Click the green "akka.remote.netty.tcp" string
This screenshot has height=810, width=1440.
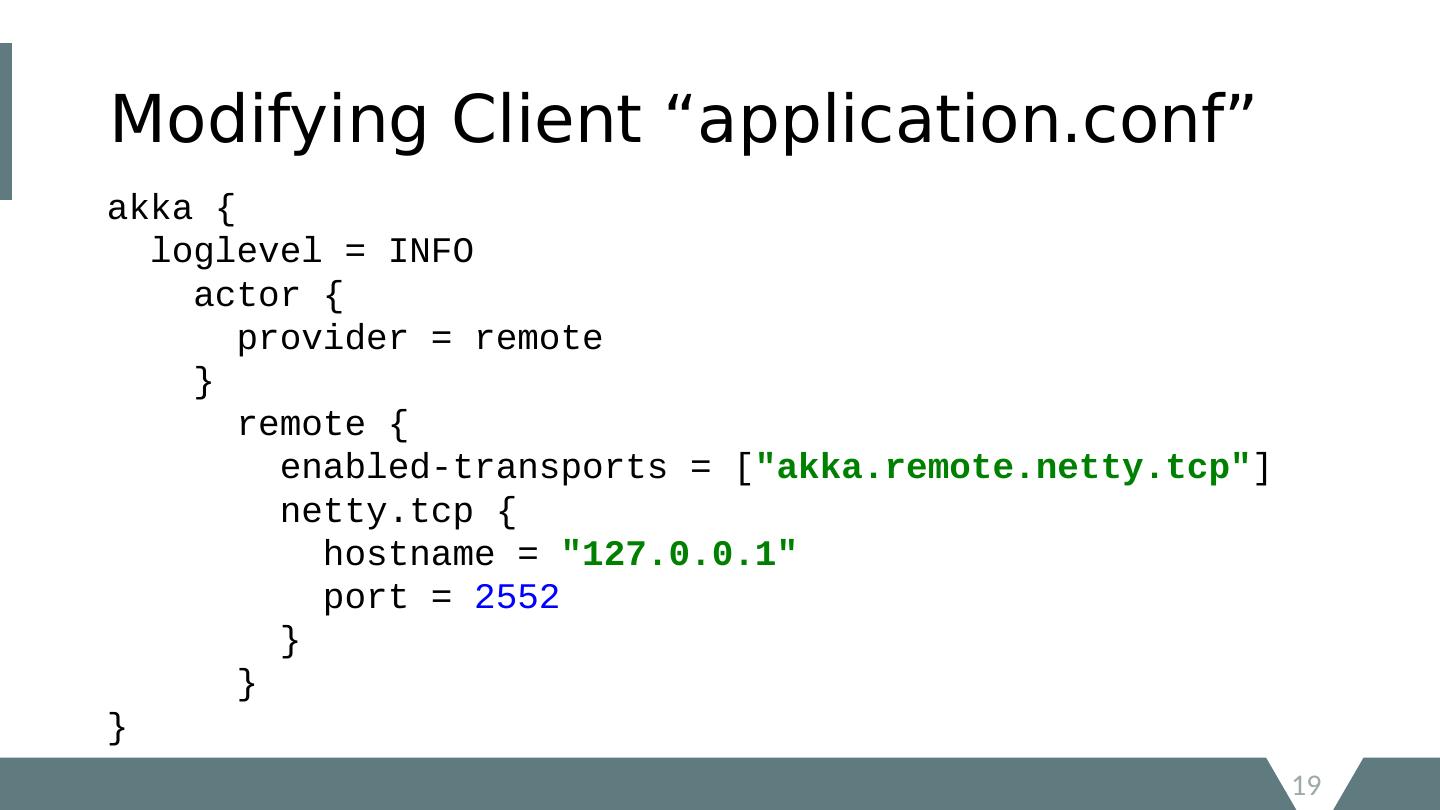(x=1004, y=468)
